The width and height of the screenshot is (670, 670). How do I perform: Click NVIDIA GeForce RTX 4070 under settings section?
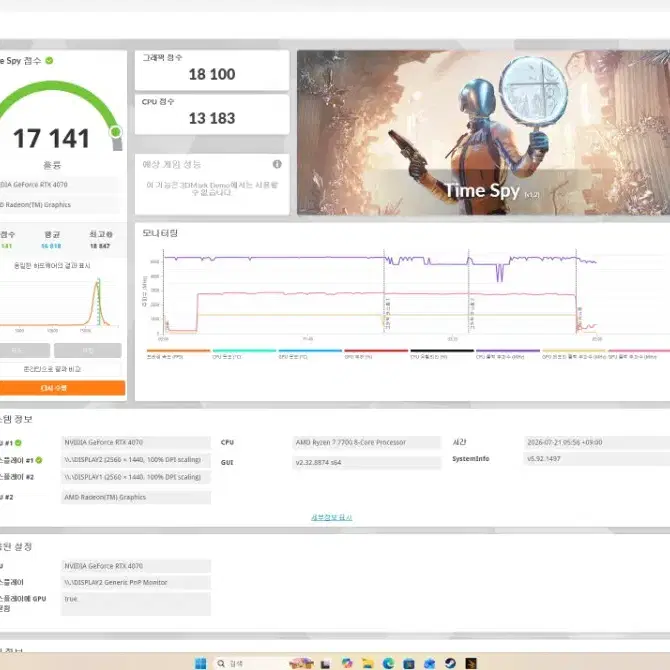click(136, 566)
